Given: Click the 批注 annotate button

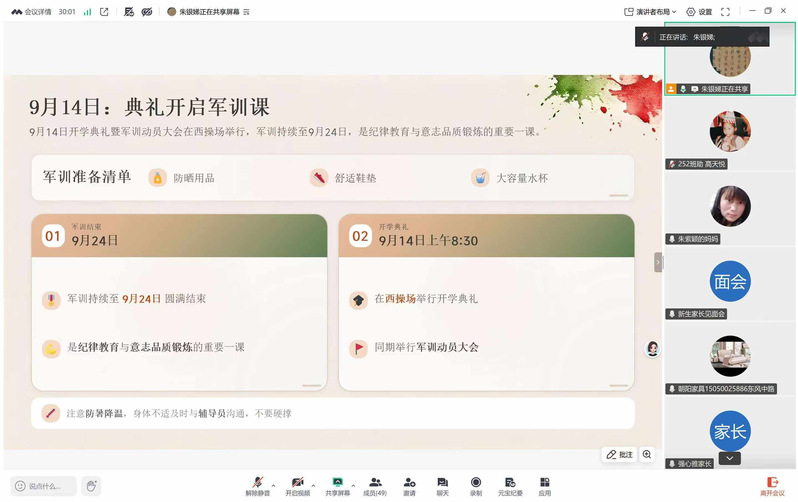Looking at the screenshot, I should 619,454.
